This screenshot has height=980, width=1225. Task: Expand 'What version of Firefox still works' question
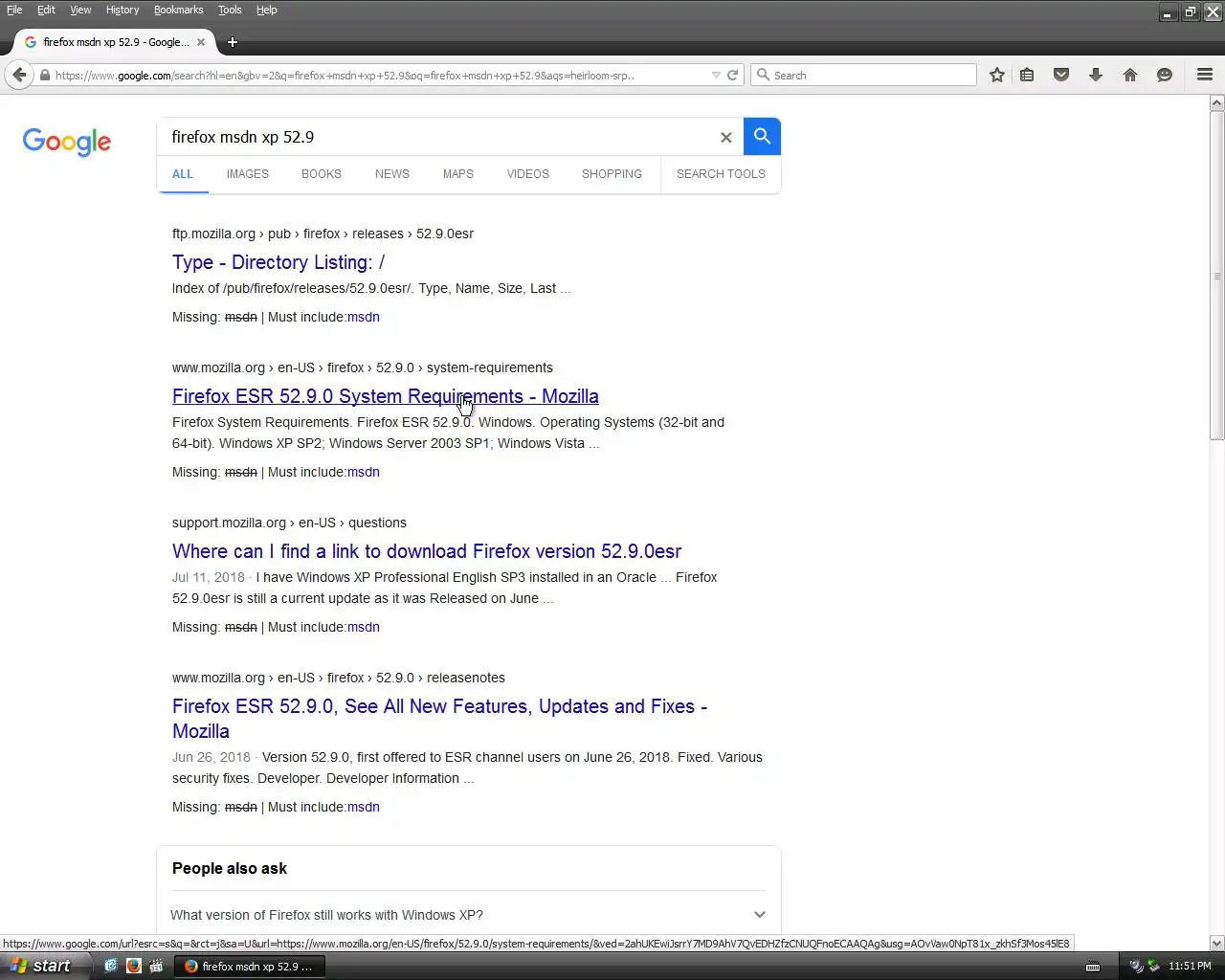(x=468, y=915)
